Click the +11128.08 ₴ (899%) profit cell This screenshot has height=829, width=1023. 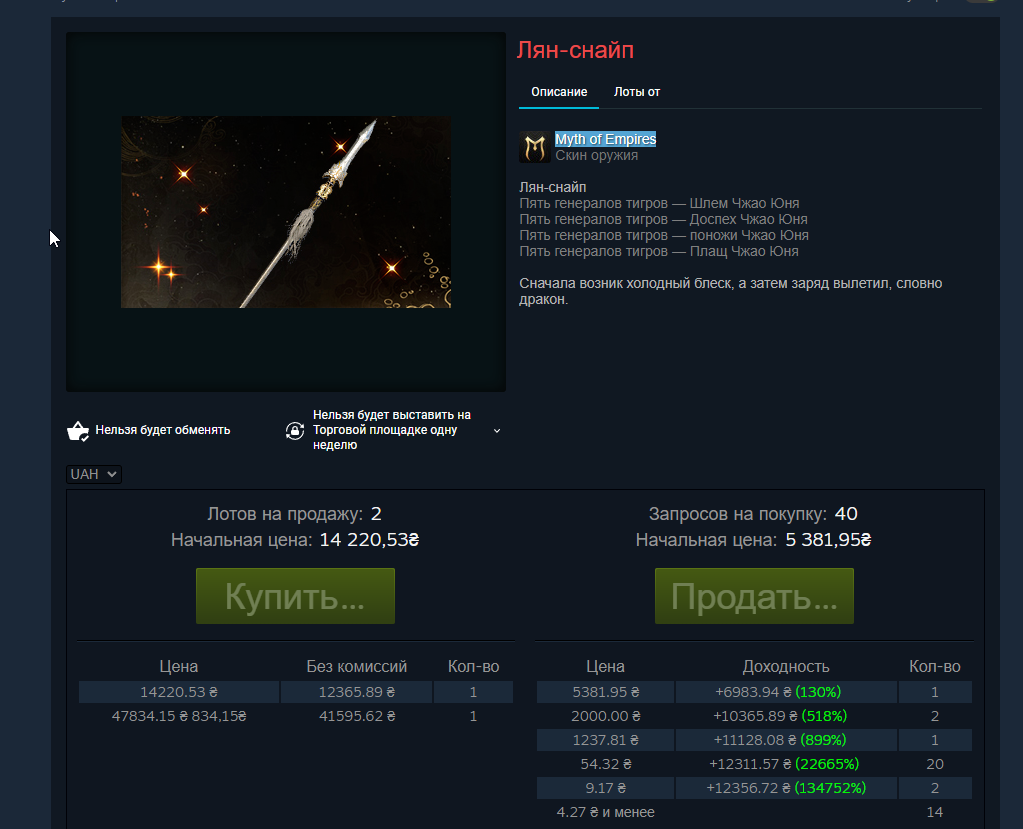coord(786,740)
